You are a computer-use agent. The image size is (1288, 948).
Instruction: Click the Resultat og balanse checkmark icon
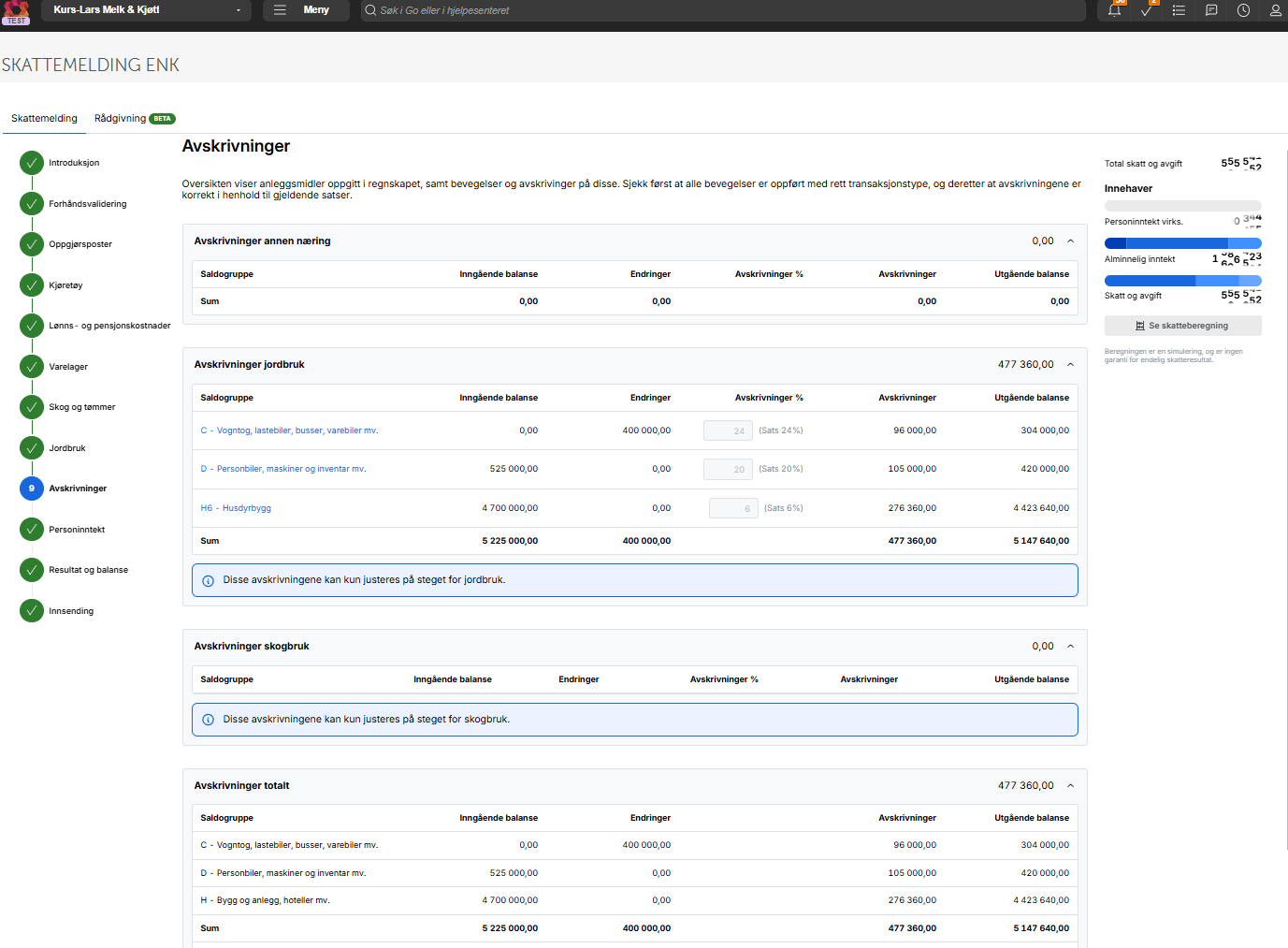tap(32, 570)
